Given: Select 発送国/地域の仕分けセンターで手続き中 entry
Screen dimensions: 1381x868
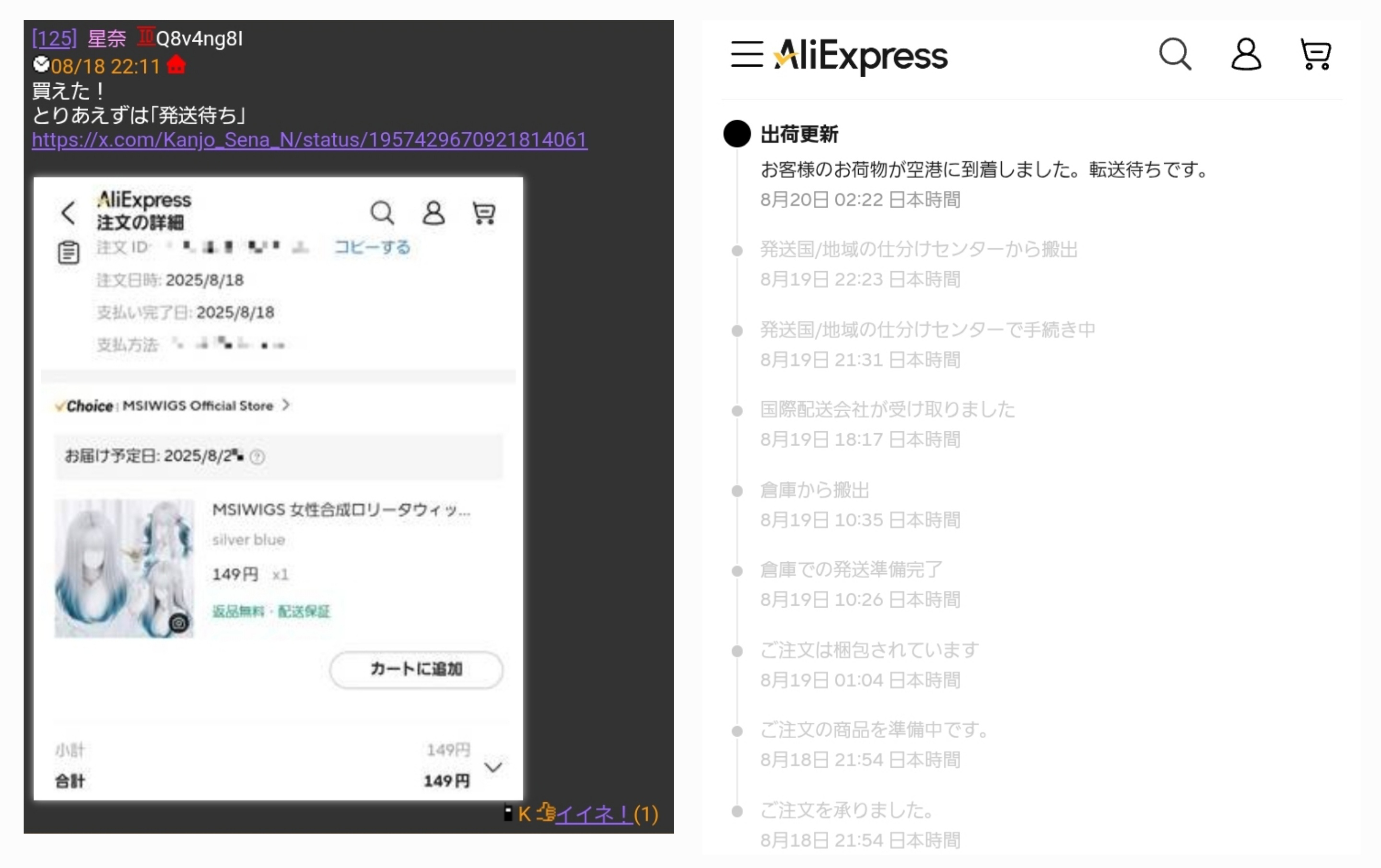Looking at the screenshot, I should [927, 330].
